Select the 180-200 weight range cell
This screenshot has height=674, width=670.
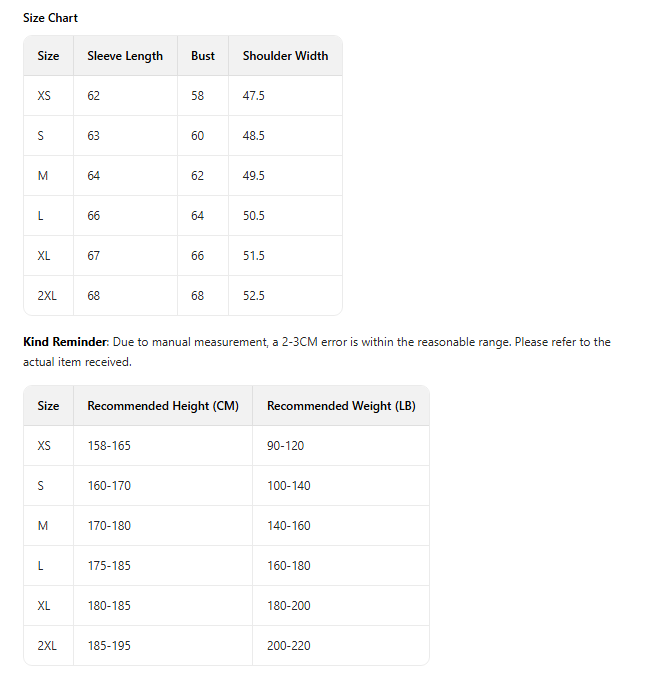click(x=289, y=606)
